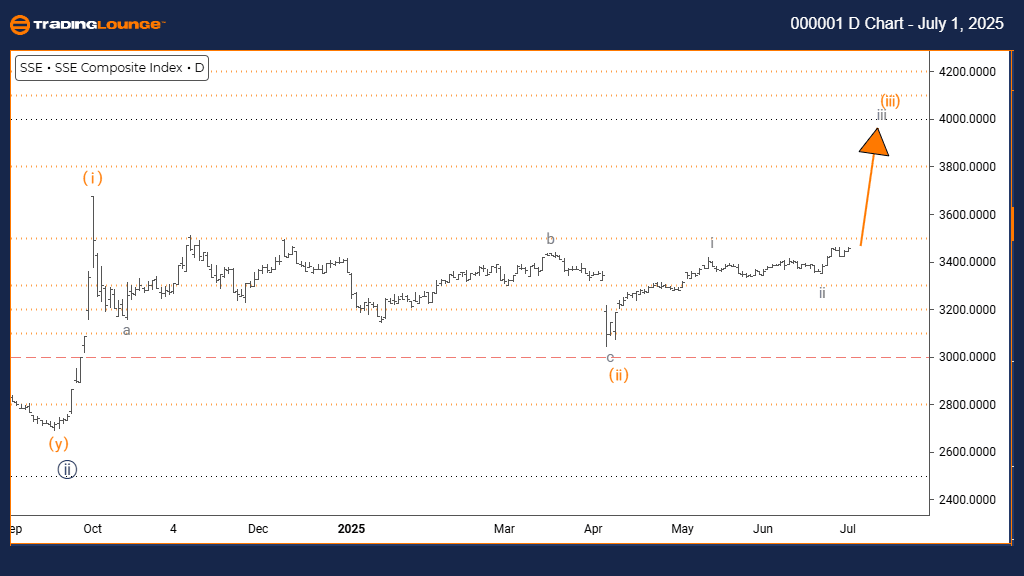Select the orange (ii) wave label
This screenshot has width=1024, height=576.
618,376
